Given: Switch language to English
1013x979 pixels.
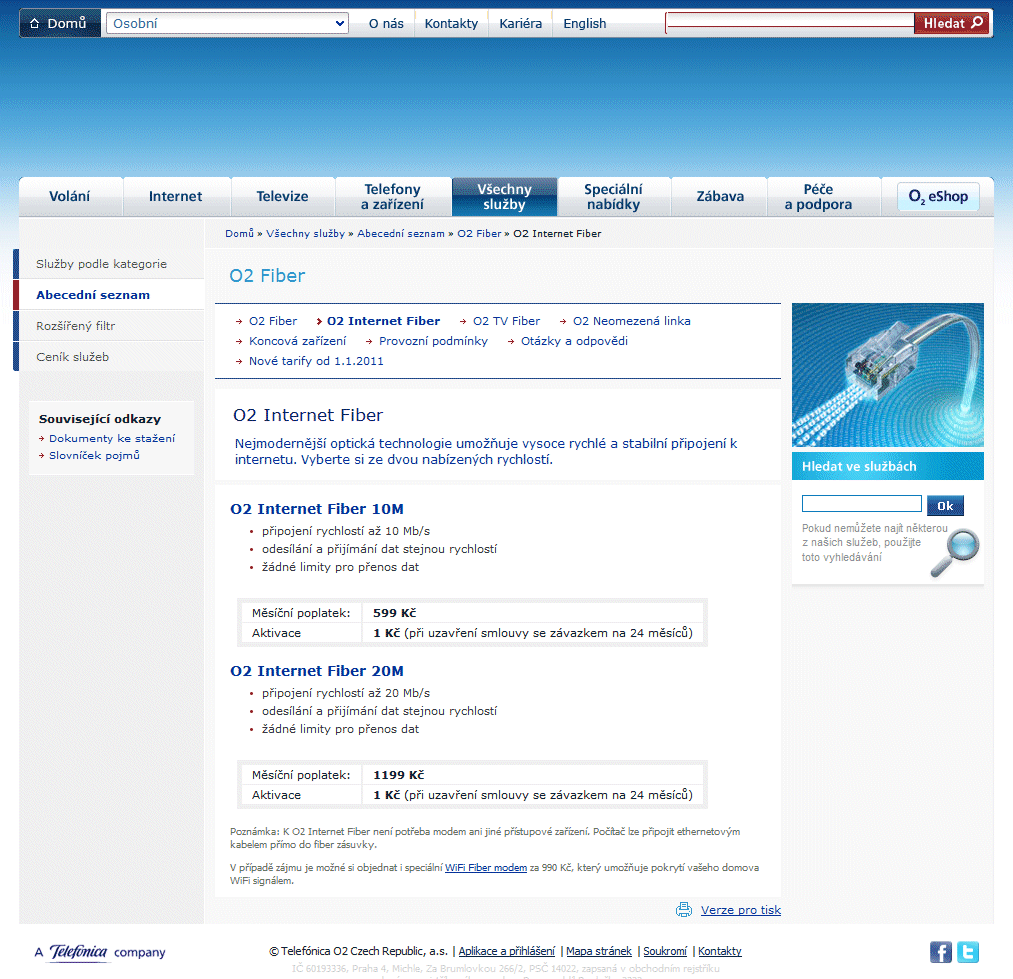Looking at the screenshot, I should [585, 23].
